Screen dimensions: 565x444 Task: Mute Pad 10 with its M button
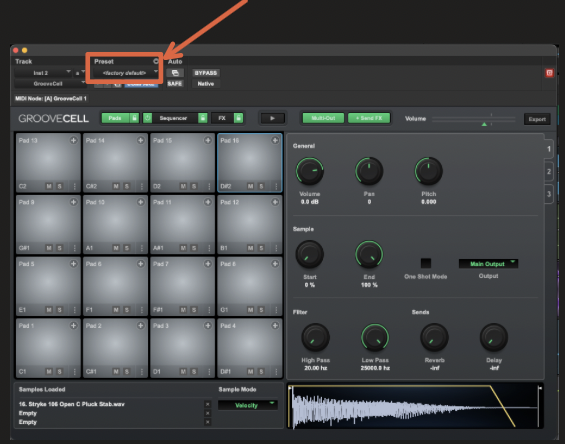pyautogui.click(x=116, y=248)
